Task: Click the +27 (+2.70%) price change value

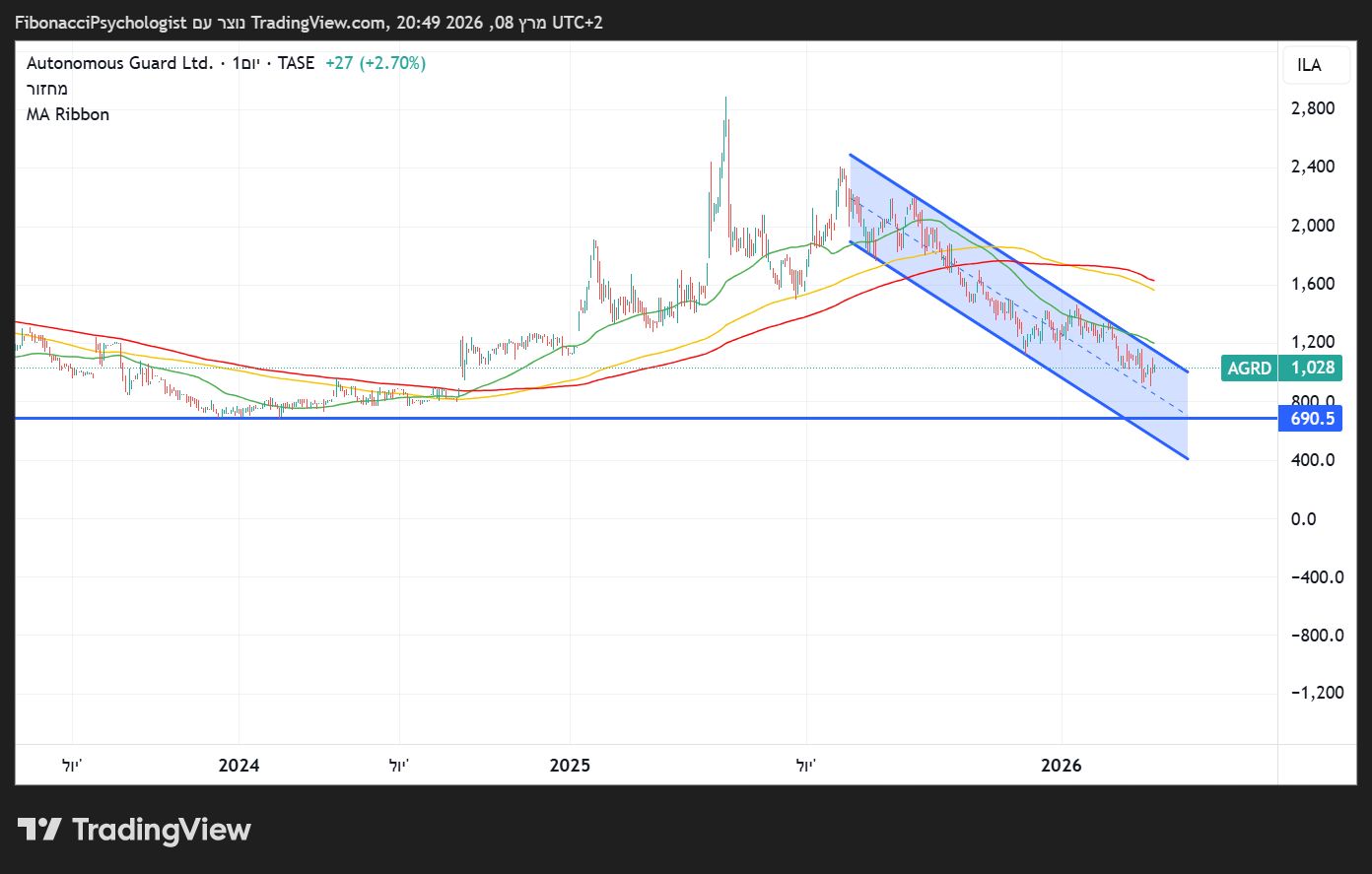Action: (x=376, y=63)
